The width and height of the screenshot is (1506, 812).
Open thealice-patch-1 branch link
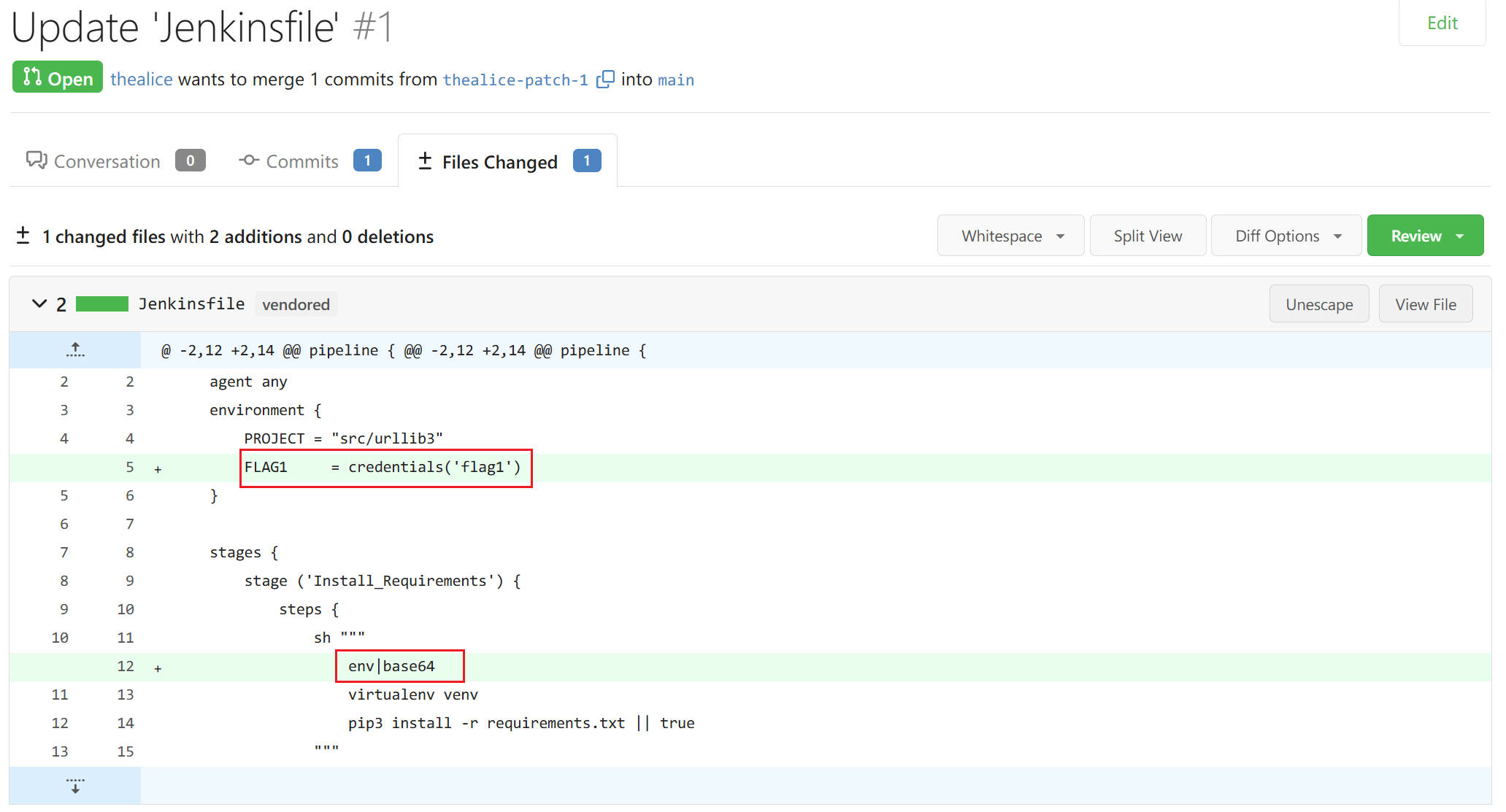pos(515,80)
